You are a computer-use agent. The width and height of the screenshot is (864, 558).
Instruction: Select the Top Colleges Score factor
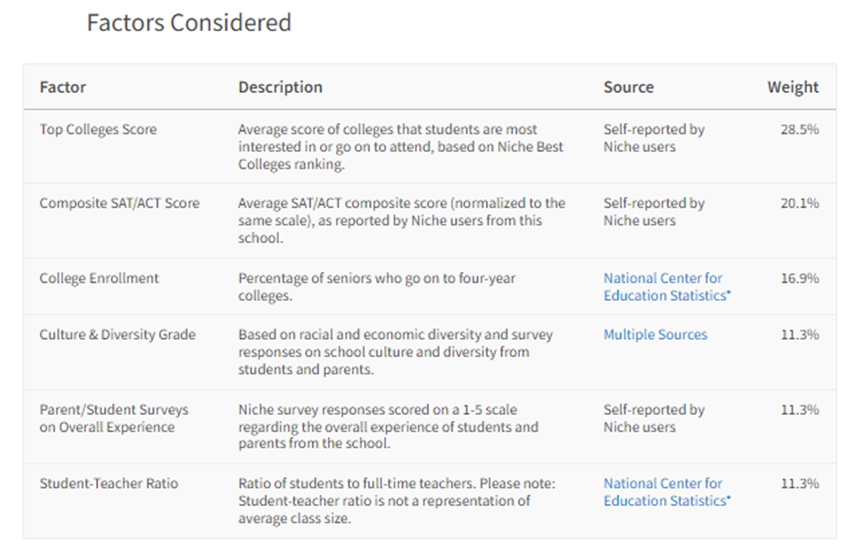98,129
